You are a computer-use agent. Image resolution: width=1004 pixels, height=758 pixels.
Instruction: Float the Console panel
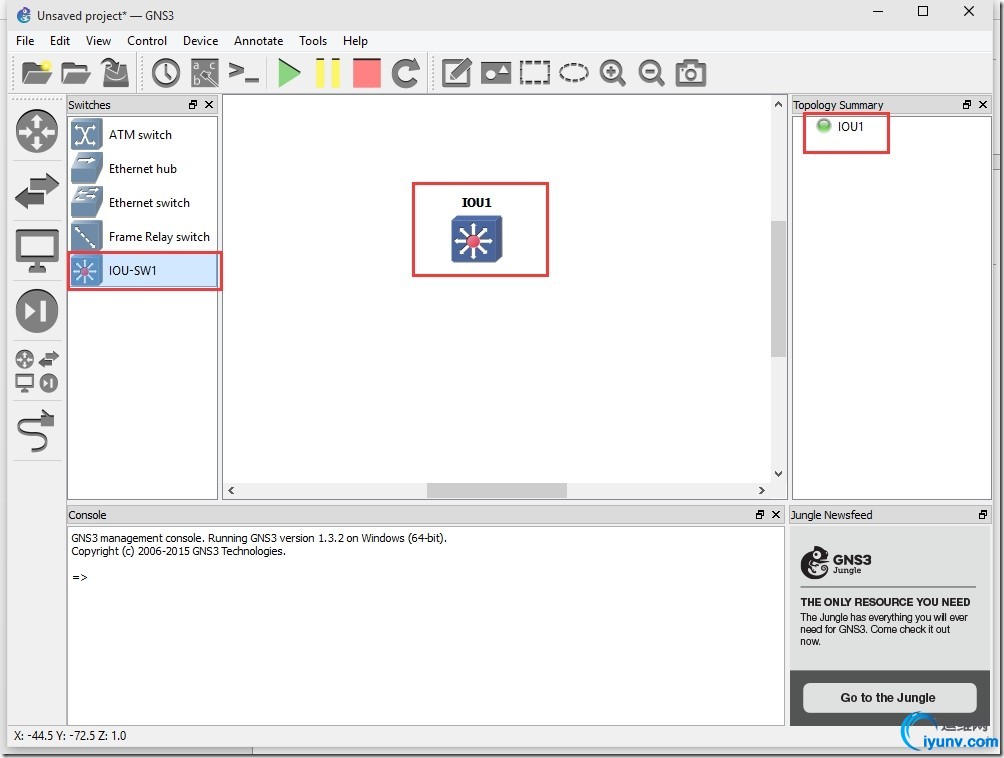760,515
